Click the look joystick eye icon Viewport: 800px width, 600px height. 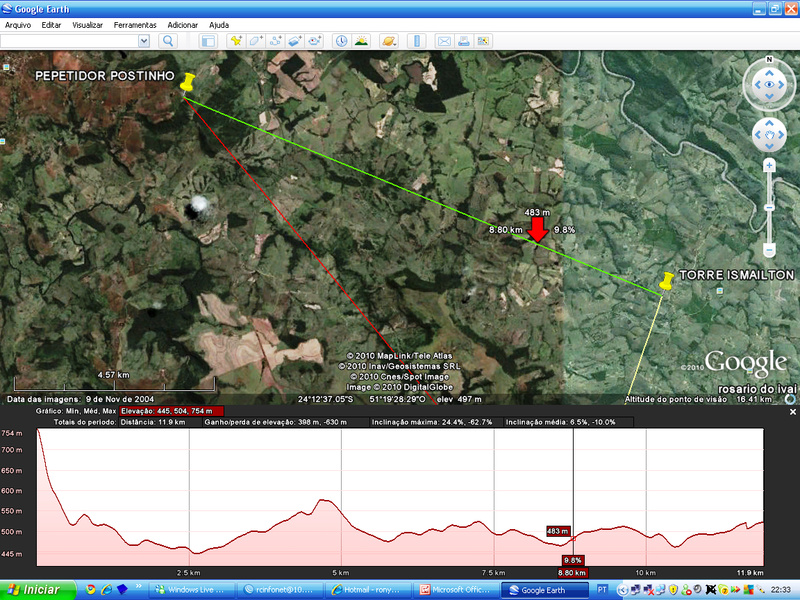pyautogui.click(x=769, y=85)
